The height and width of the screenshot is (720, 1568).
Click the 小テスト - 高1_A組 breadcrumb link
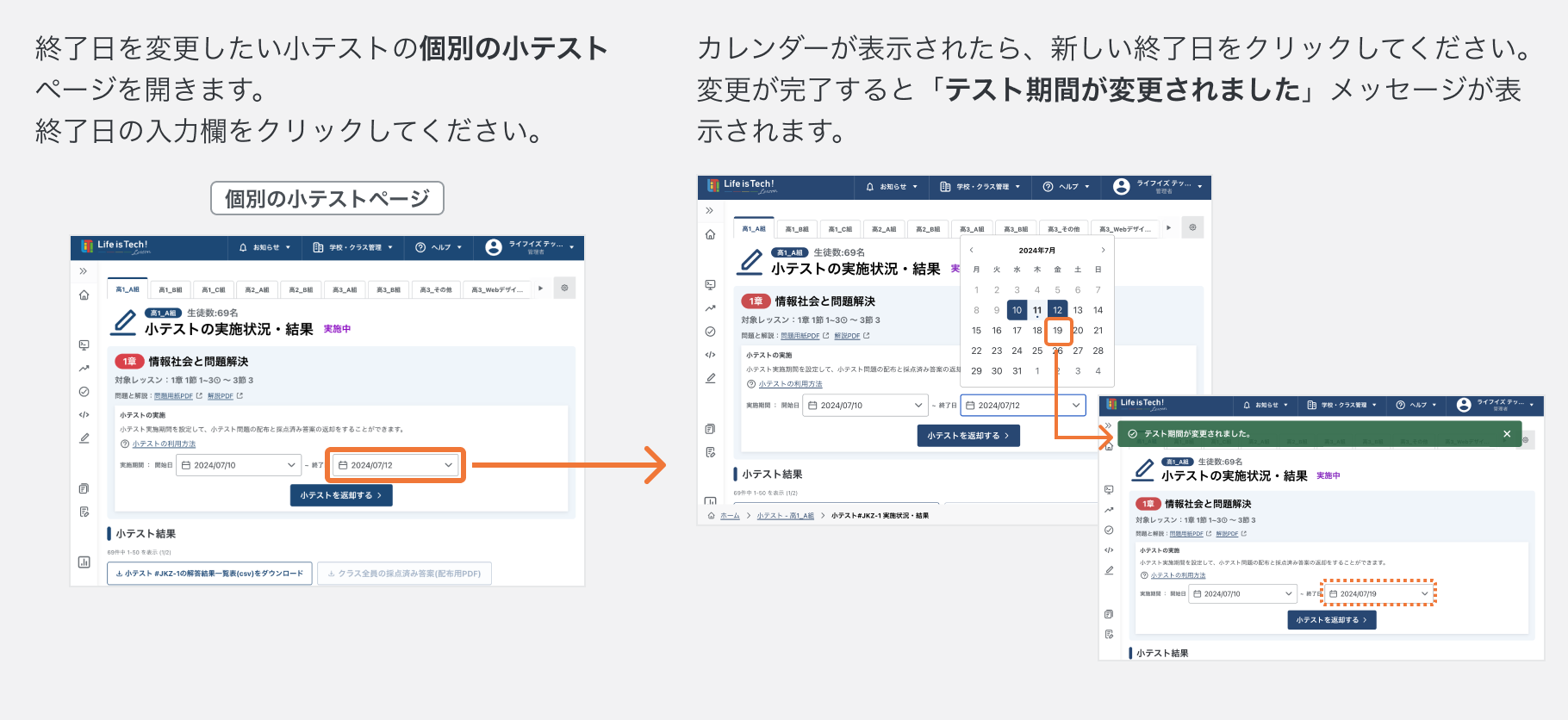786,516
